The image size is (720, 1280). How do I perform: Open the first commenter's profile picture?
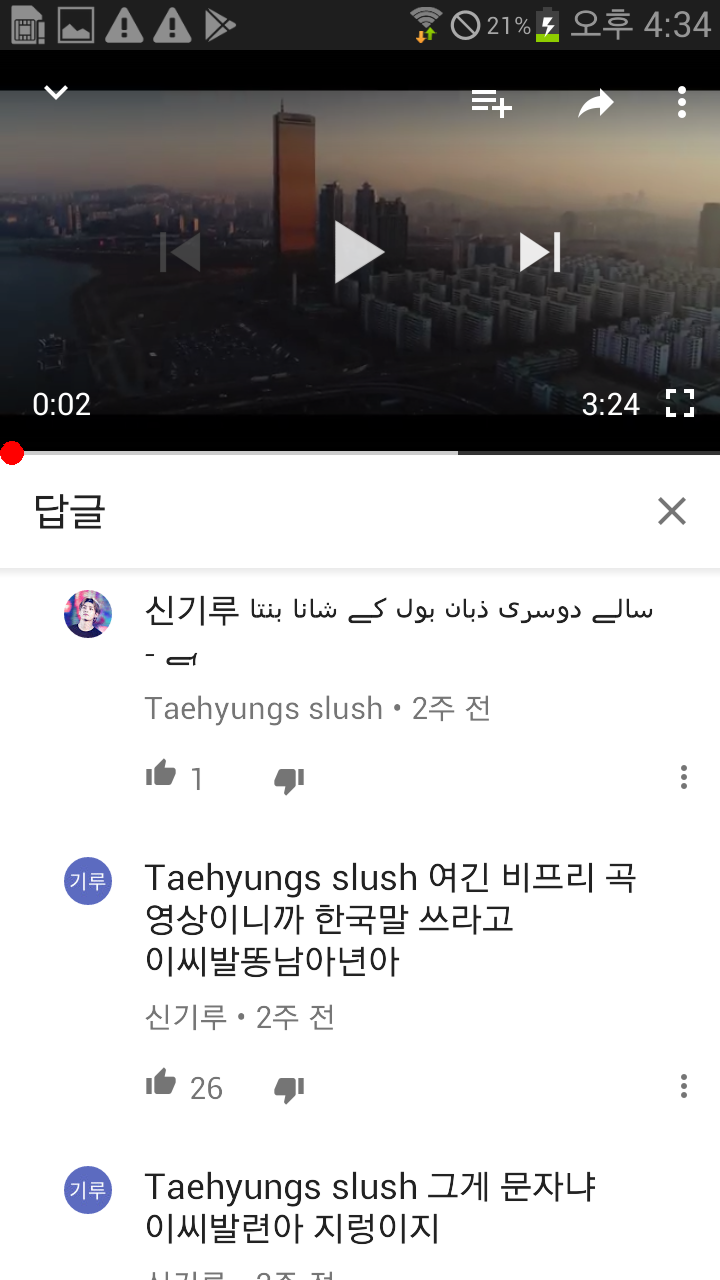[x=88, y=614]
